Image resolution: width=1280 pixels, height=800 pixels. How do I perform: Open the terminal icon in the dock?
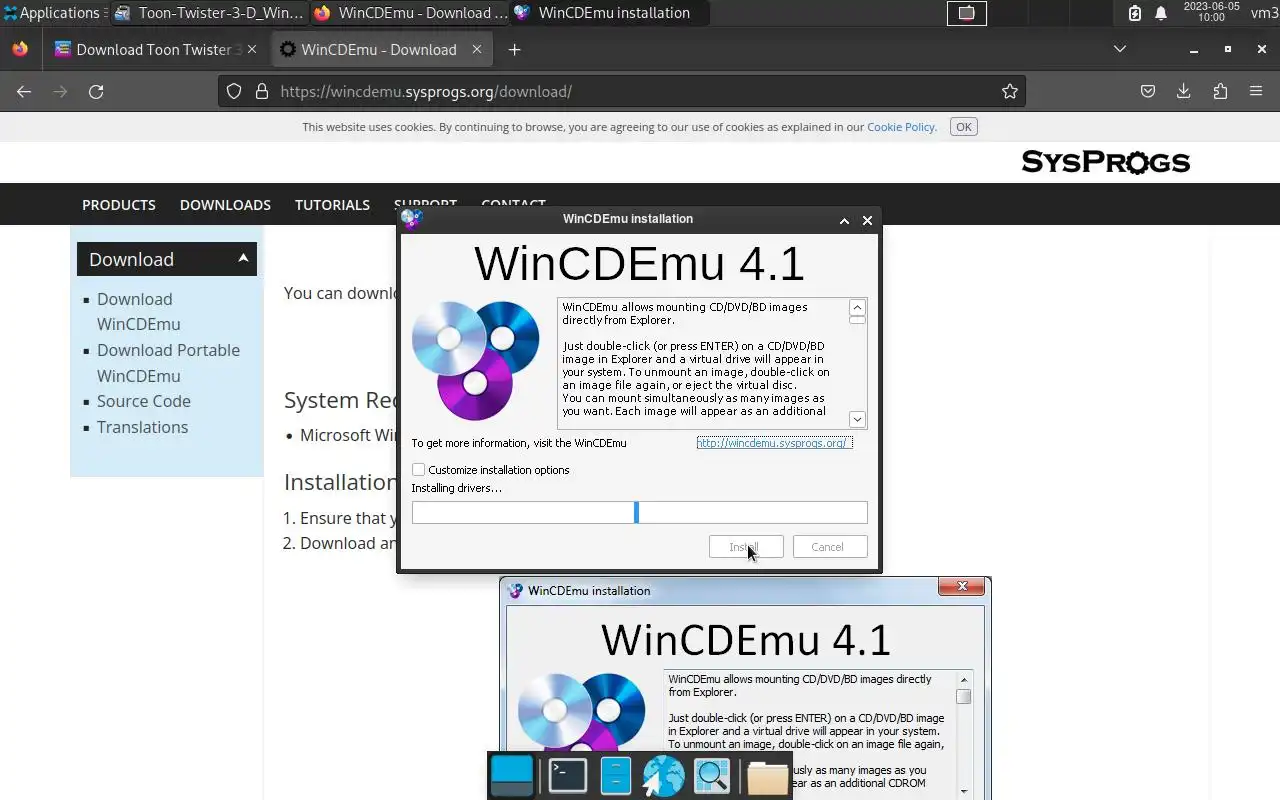click(x=567, y=775)
